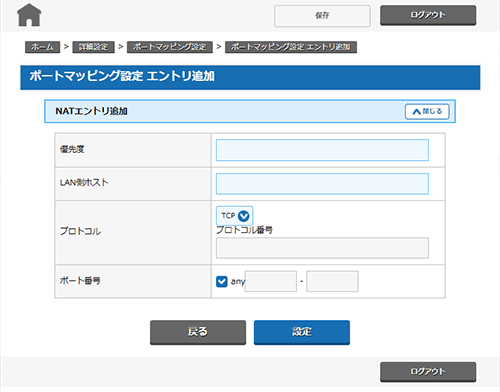500x392 pixels.
Task: Click the ending port number field
Action: [332, 281]
